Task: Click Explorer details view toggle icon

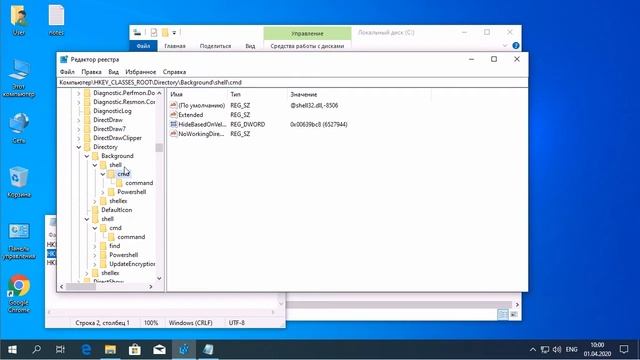Action: [x=503, y=314]
